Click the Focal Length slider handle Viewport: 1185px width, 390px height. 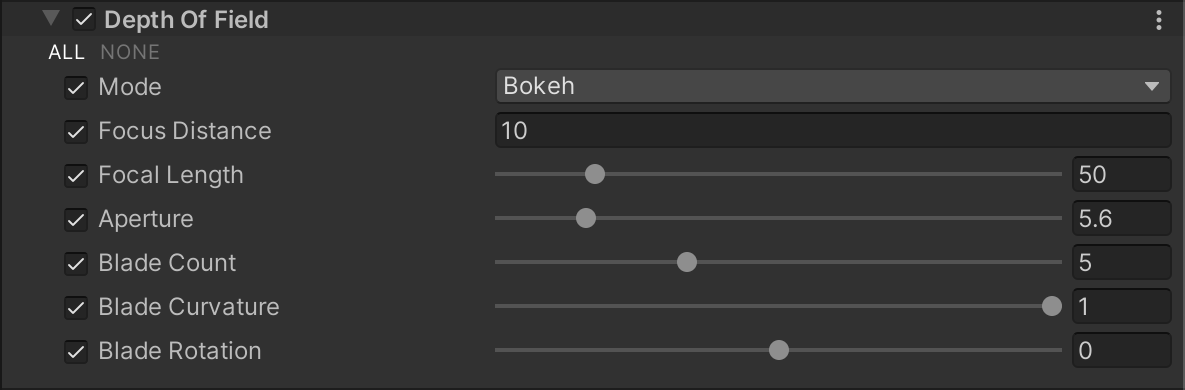pos(595,174)
